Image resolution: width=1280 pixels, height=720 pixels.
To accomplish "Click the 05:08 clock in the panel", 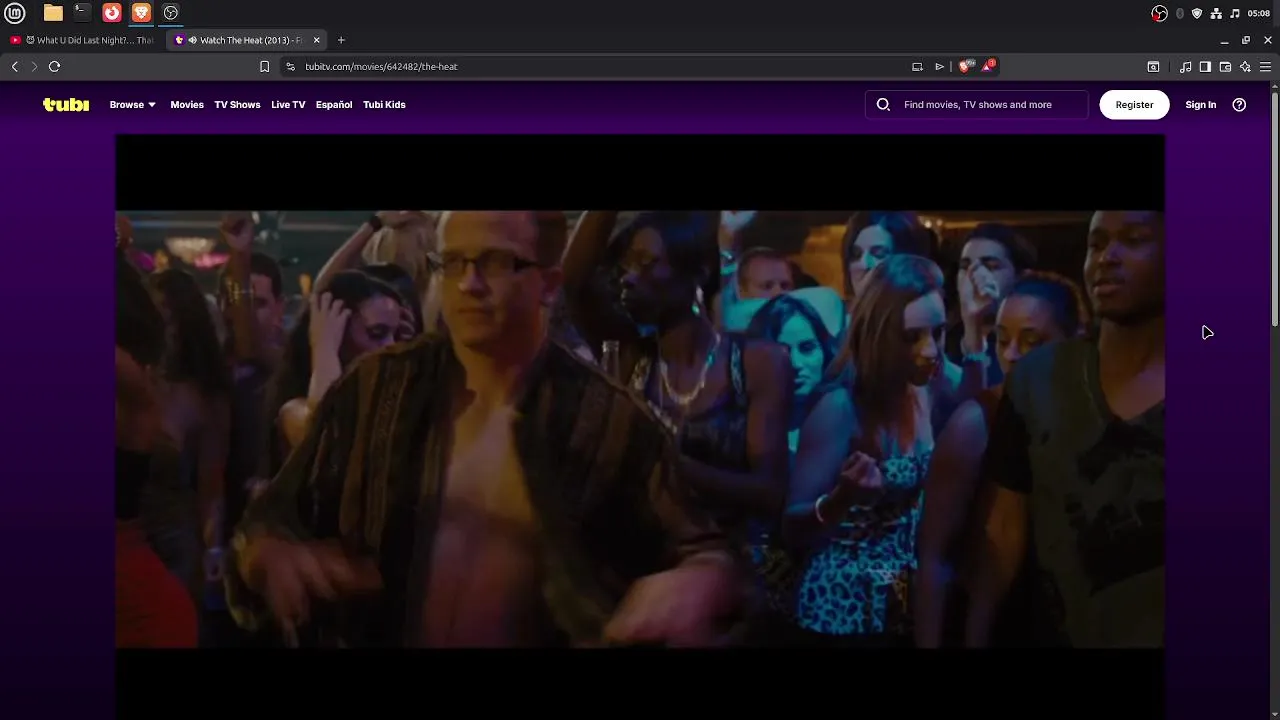I will point(1258,13).
